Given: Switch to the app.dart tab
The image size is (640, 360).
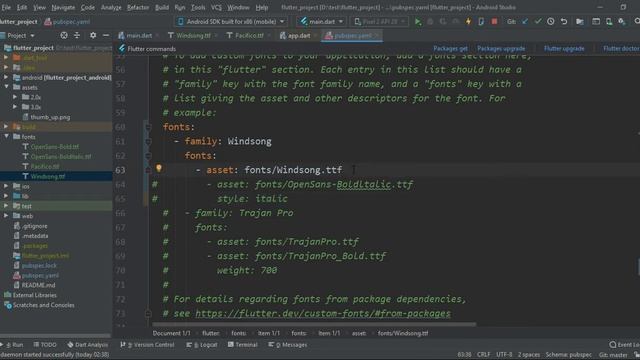Looking at the screenshot, I should pyautogui.click(x=299, y=36).
